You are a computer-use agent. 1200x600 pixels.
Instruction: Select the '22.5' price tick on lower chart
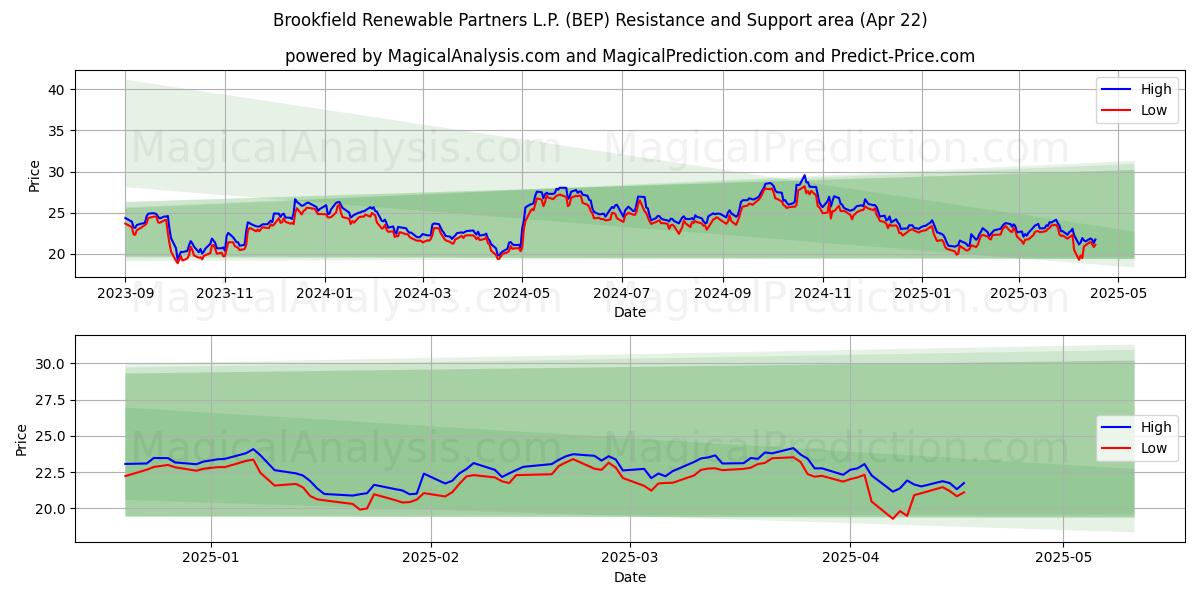coord(52,472)
